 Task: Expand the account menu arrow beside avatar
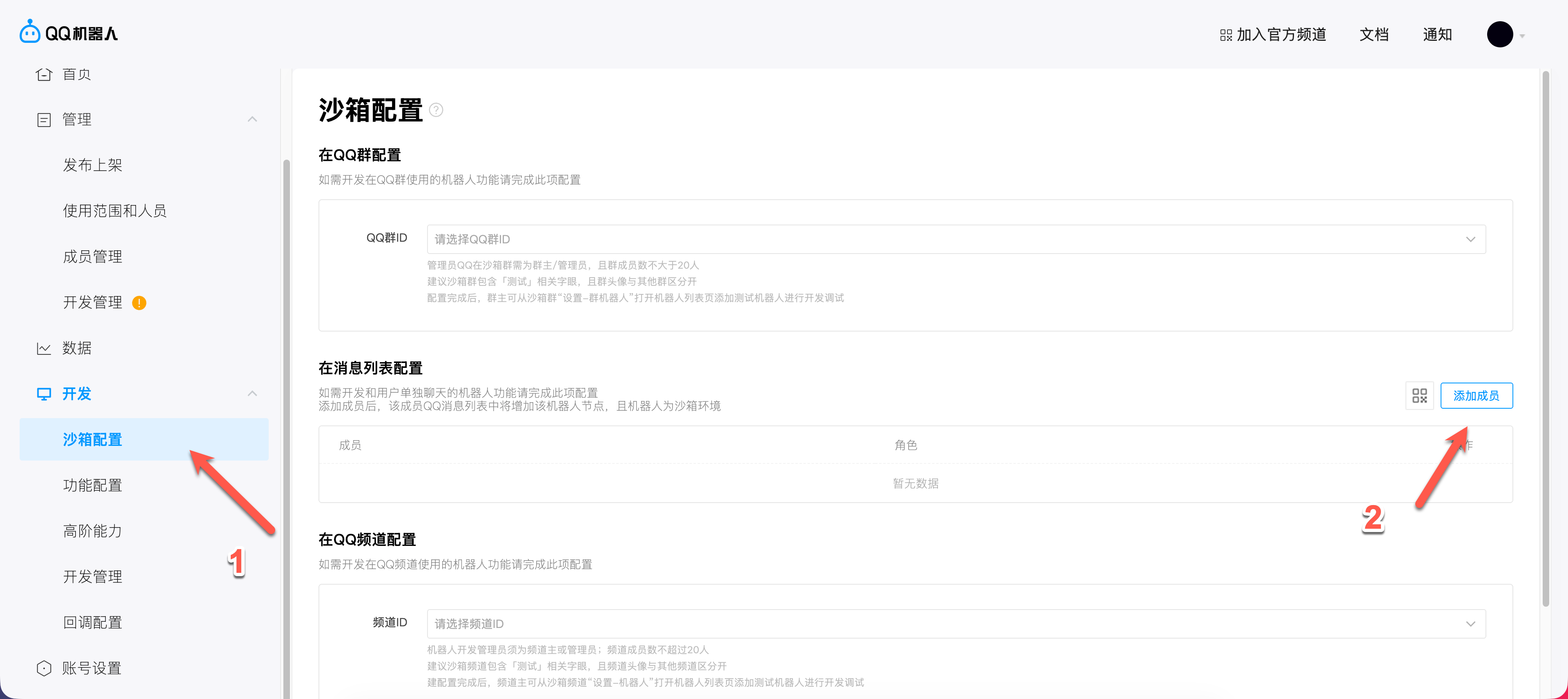(x=1522, y=36)
